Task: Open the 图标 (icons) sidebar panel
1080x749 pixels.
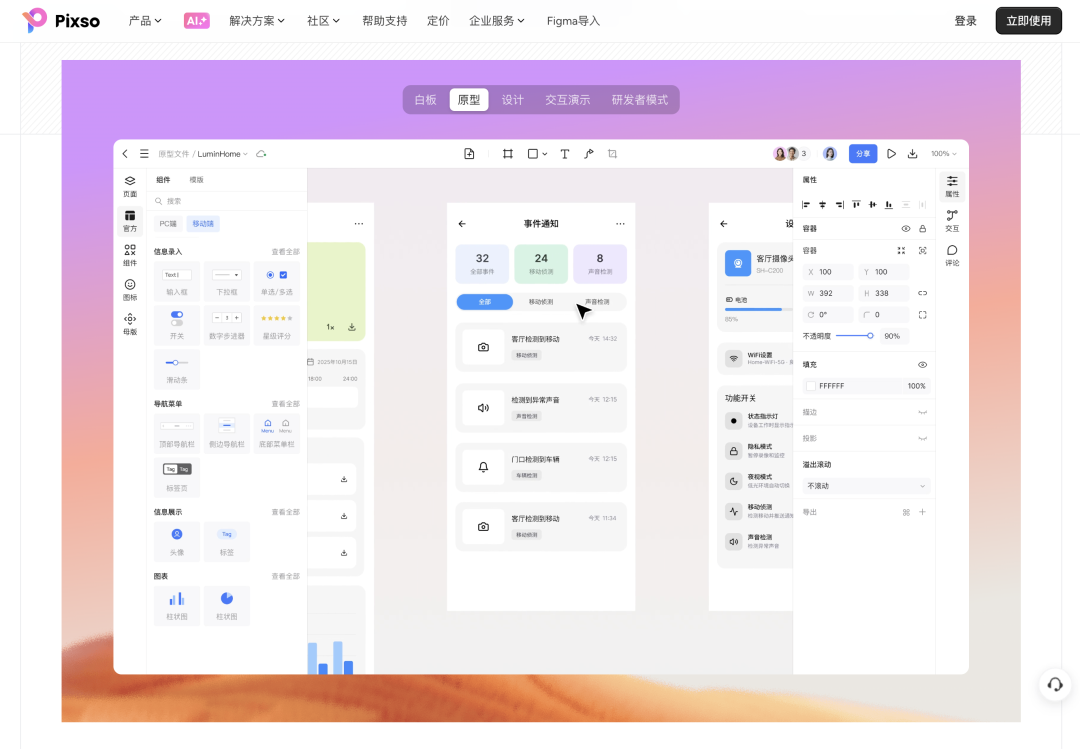Action: pos(129,289)
